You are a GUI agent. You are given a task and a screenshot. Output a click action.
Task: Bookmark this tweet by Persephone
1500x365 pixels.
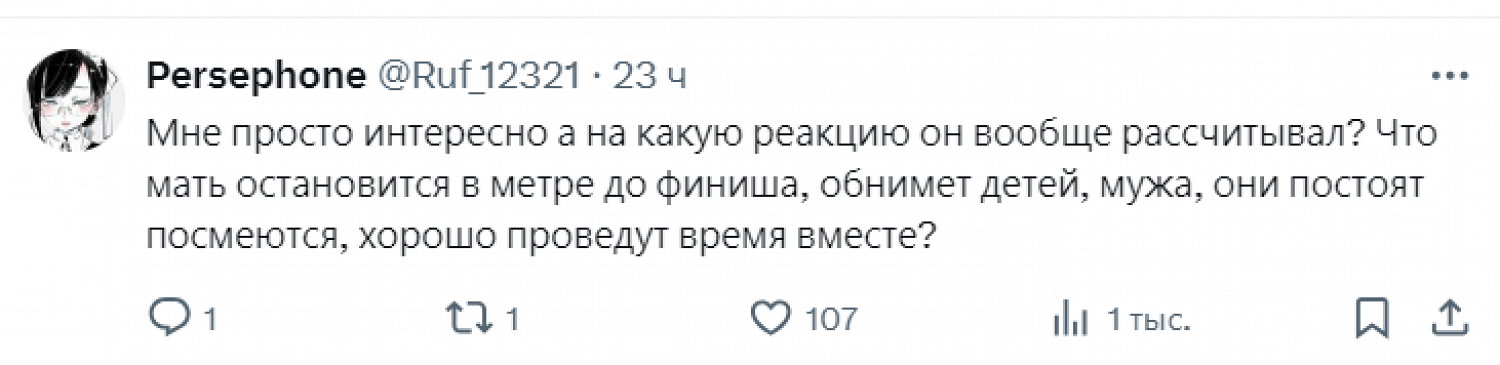[x=1371, y=319]
